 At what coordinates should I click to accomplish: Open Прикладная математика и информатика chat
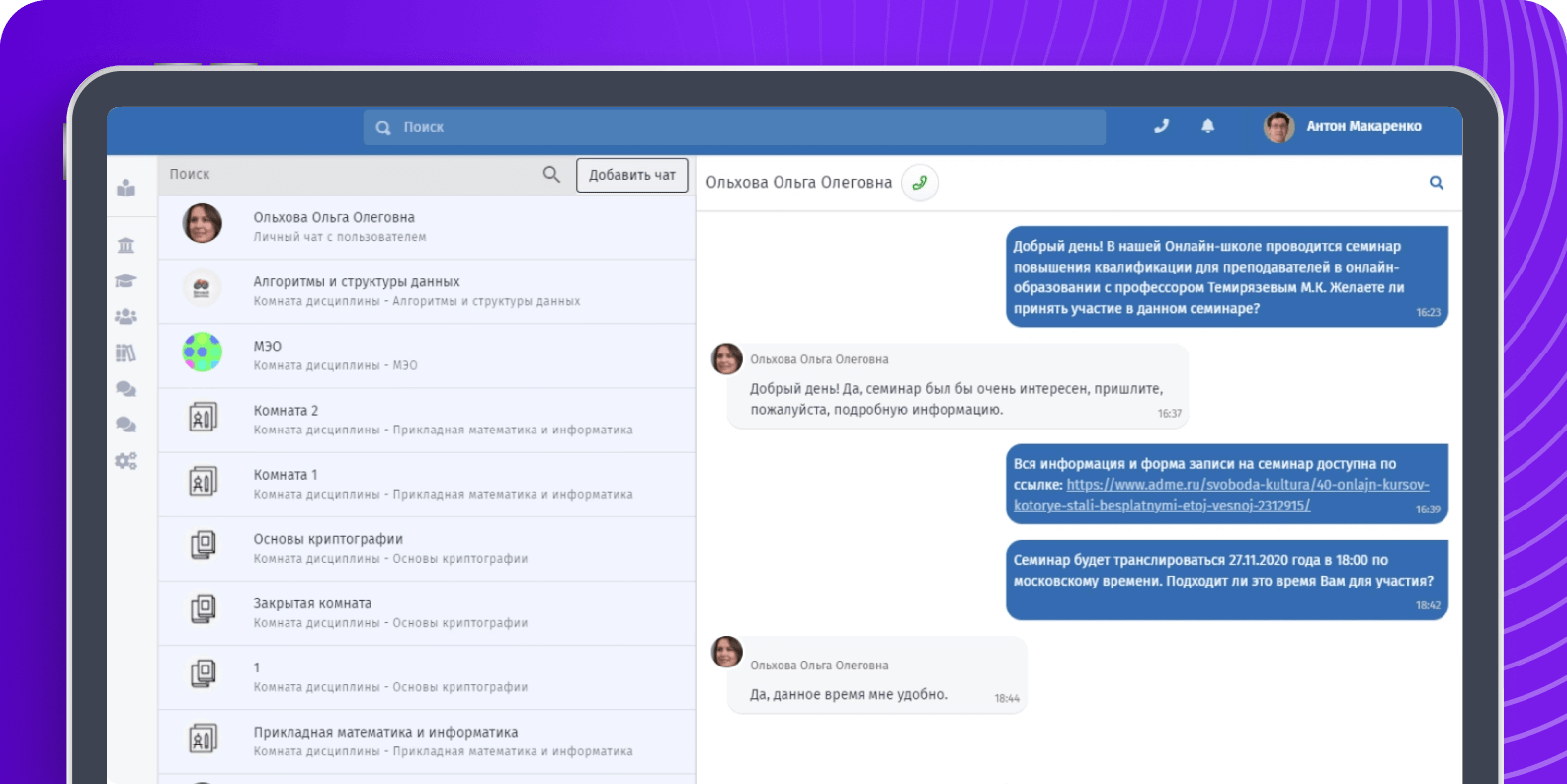[x=427, y=741]
